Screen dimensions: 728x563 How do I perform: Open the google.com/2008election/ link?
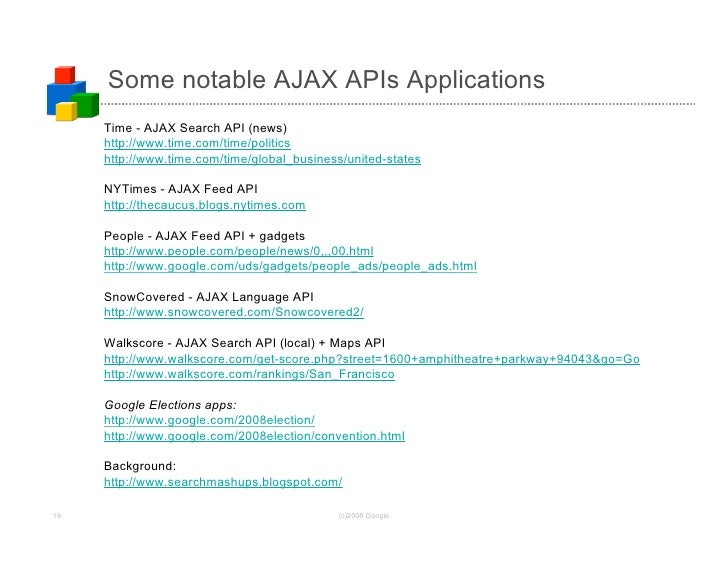point(209,421)
